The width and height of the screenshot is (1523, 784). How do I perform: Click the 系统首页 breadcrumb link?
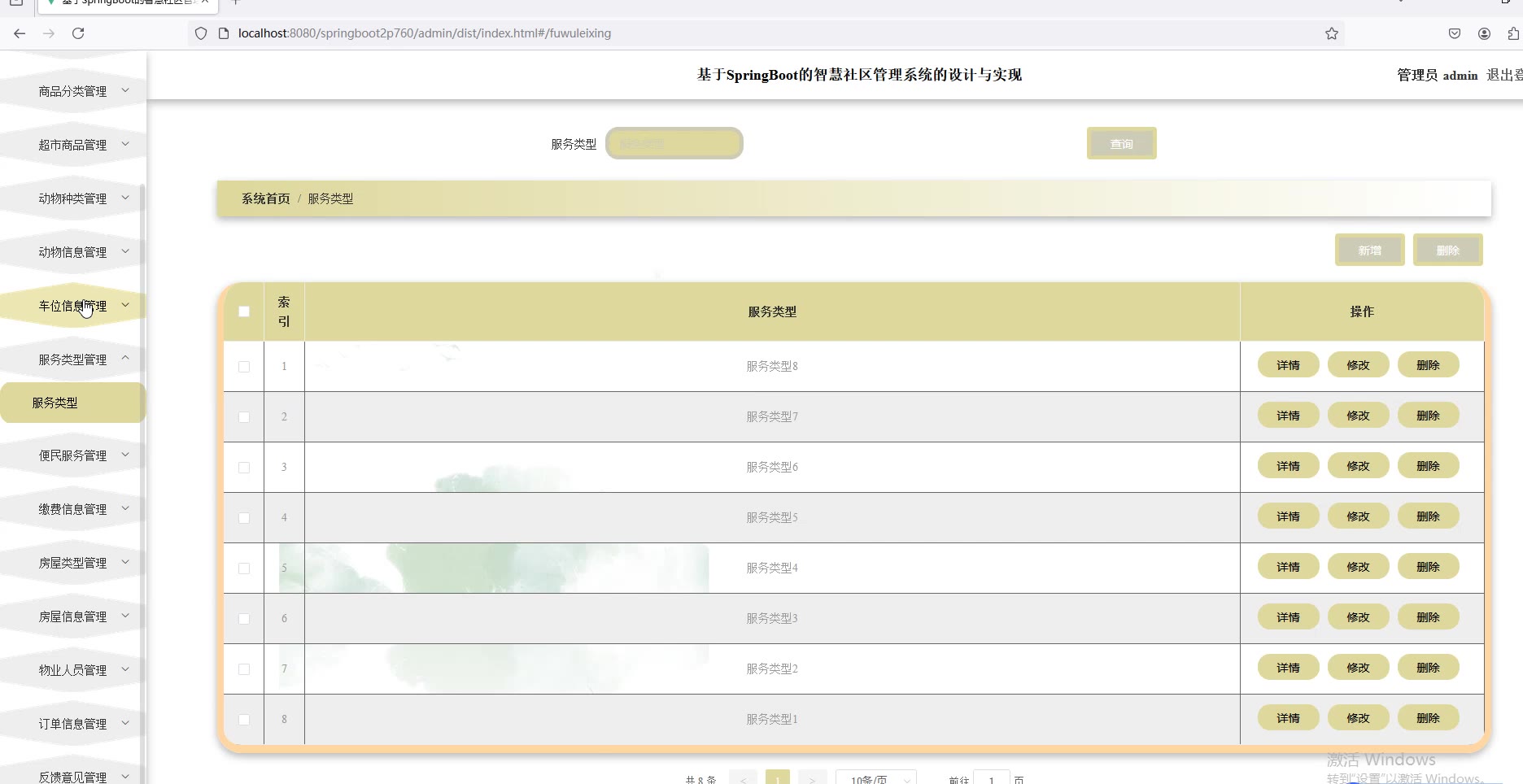[266, 198]
